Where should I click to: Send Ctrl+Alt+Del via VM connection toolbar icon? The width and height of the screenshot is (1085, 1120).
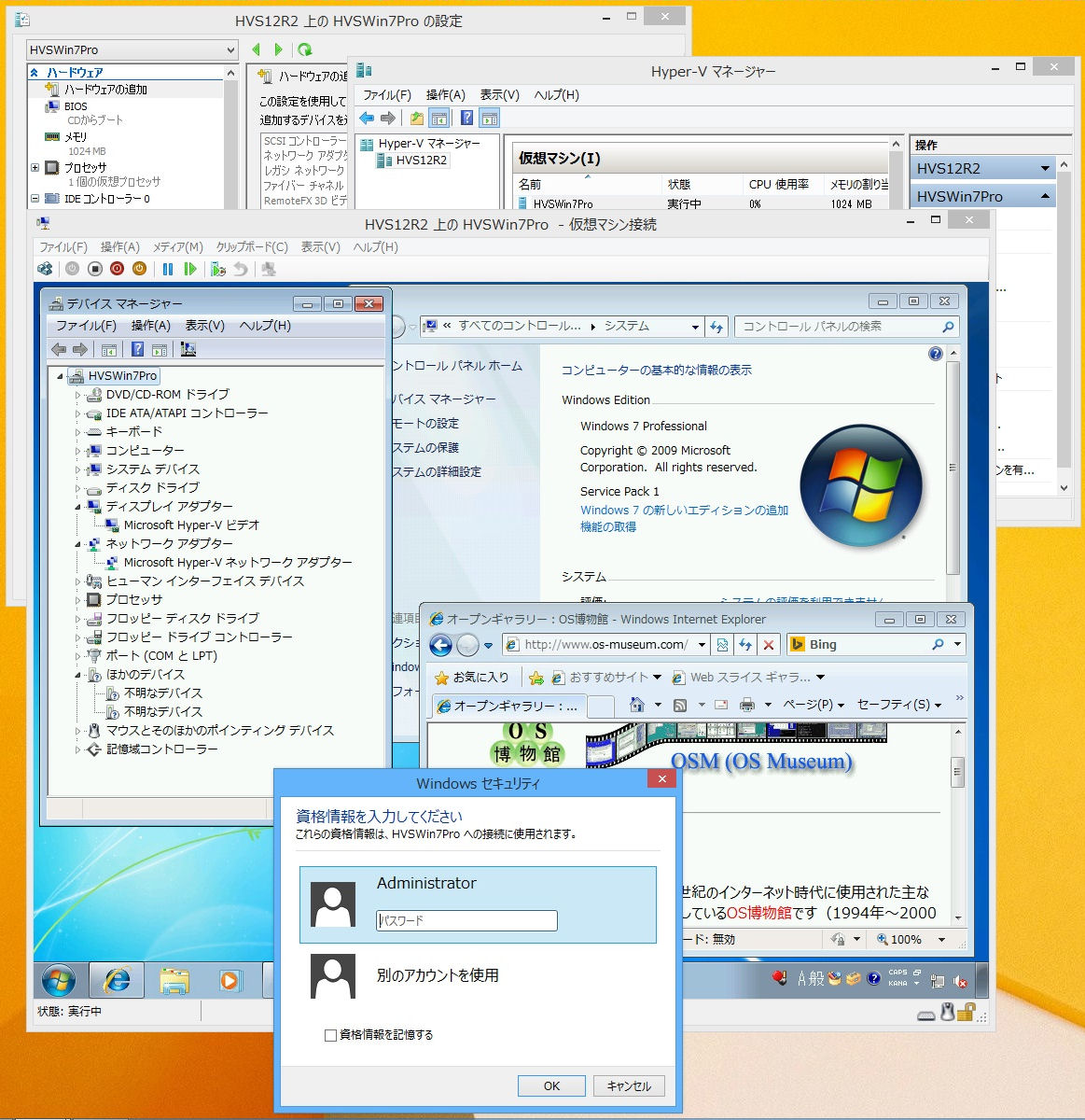pos(45,269)
